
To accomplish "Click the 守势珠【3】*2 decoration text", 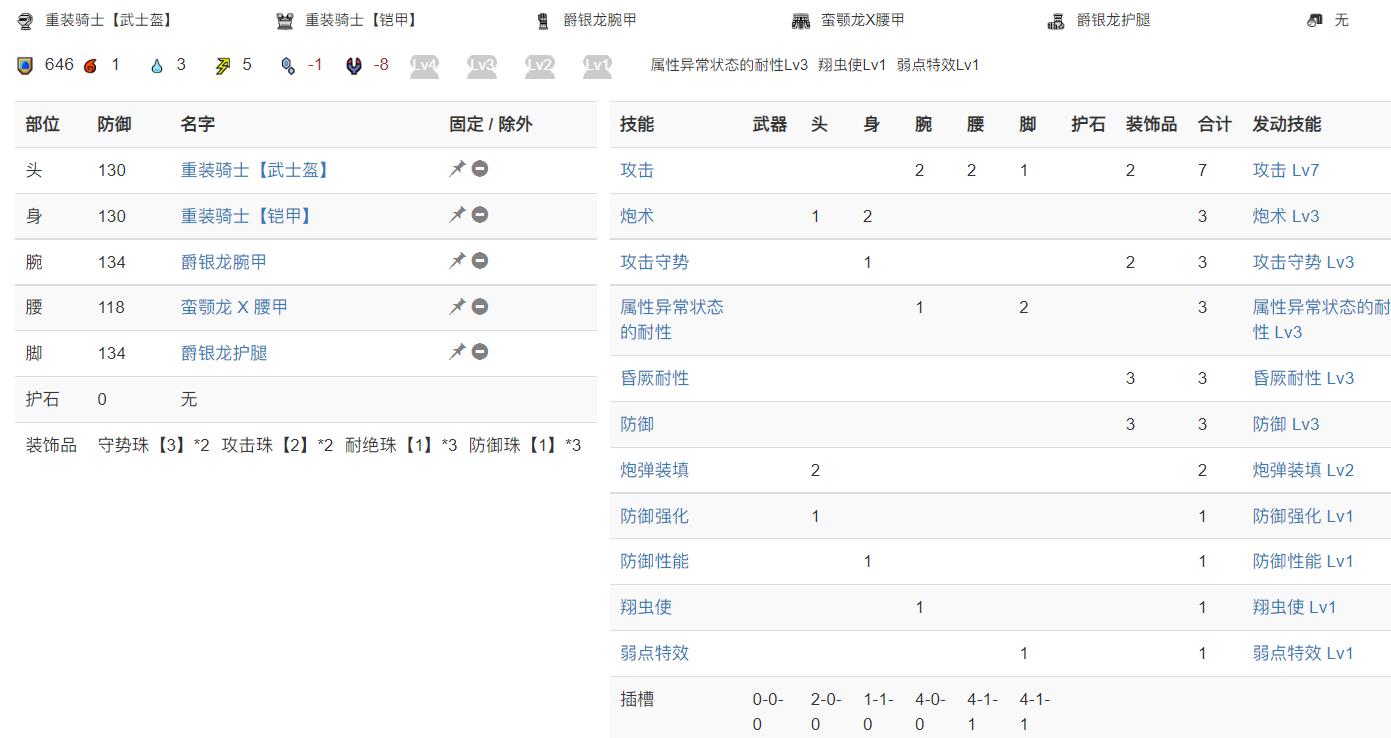I will pos(154,445).
